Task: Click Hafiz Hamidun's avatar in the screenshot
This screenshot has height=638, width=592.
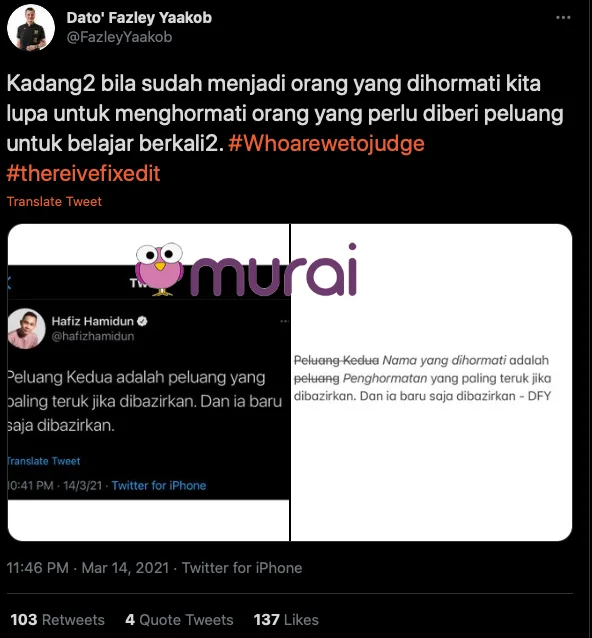Action: (x=26, y=328)
